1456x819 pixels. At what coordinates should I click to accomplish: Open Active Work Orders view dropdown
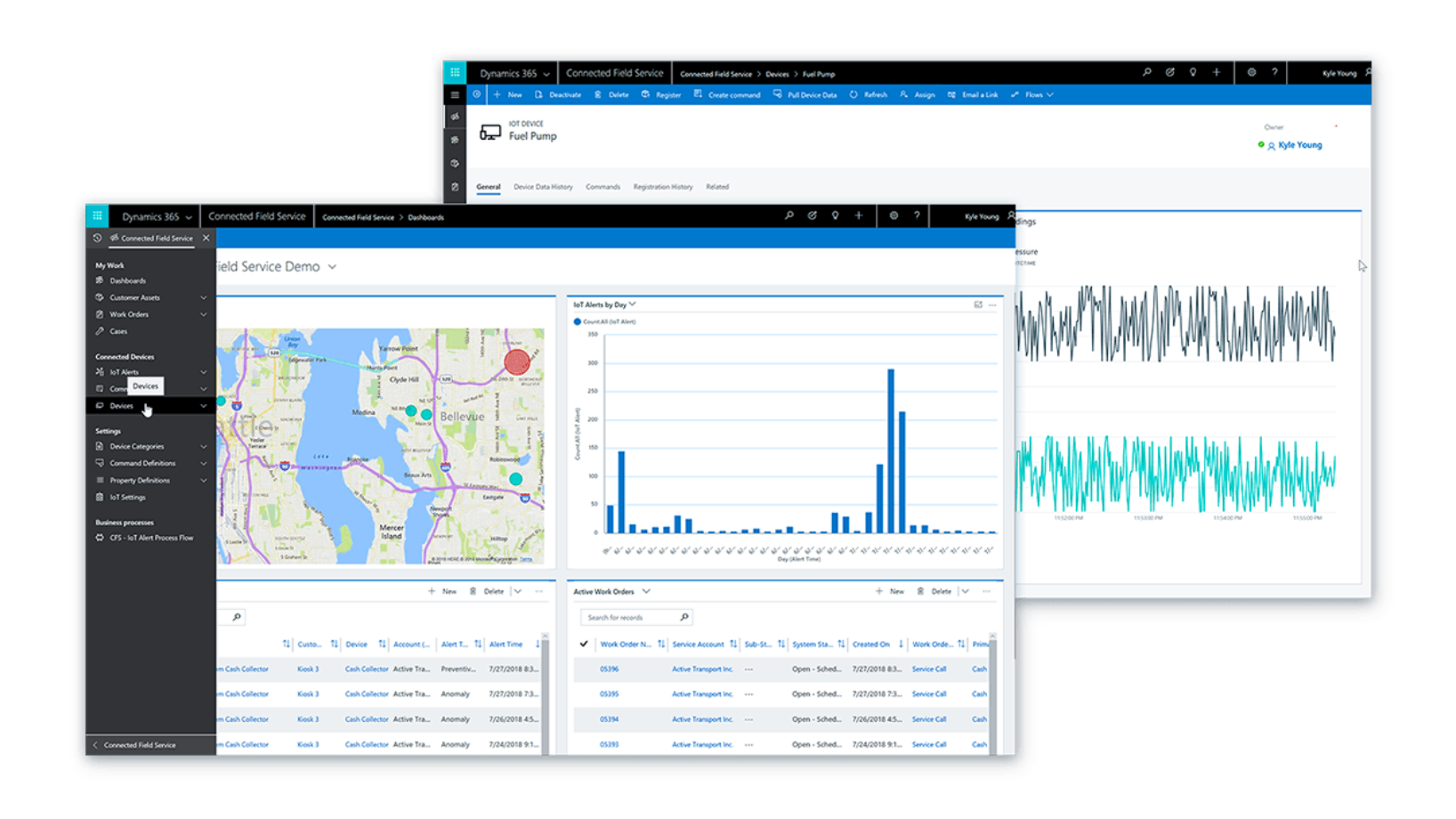(646, 591)
